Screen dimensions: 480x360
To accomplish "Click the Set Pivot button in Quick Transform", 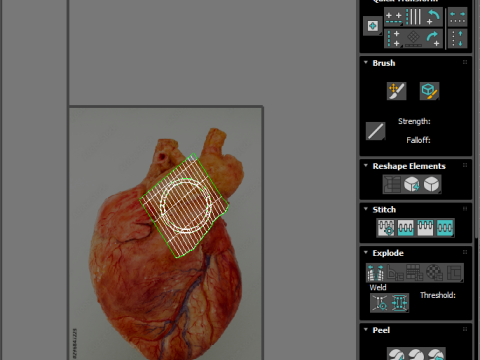I will [373, 26].
